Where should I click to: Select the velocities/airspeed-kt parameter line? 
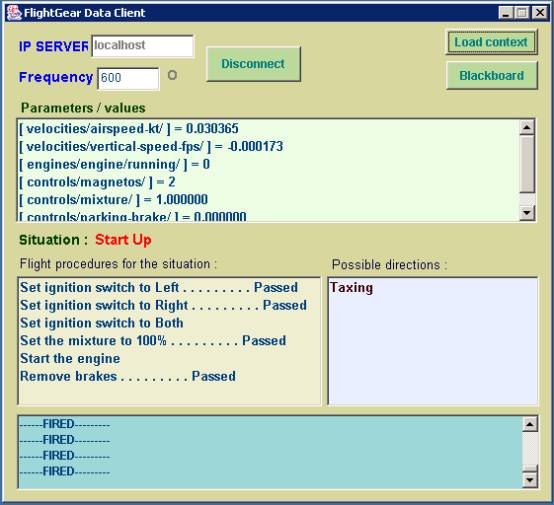(x=129, y=129)
